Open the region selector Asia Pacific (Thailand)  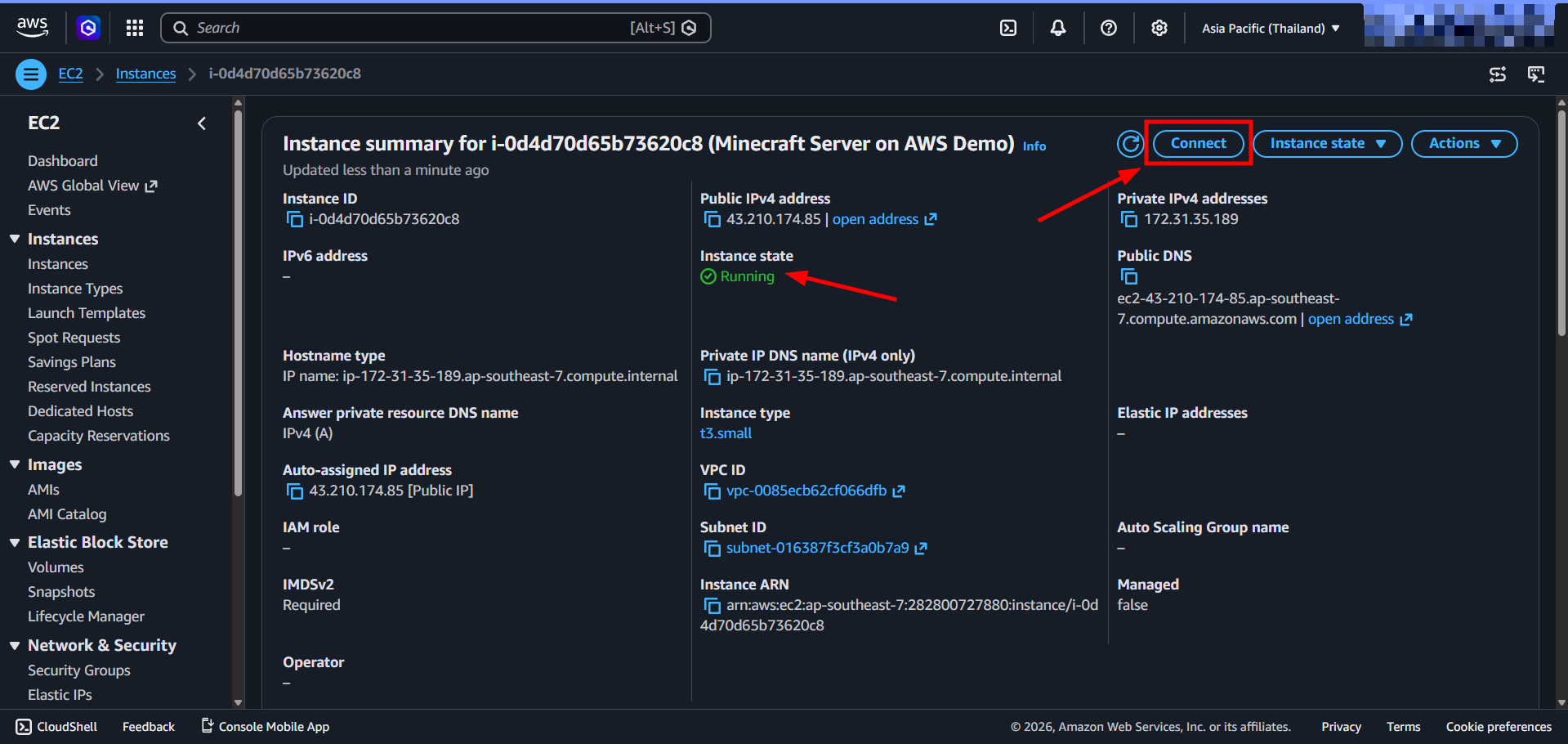tap(1271, 28)
